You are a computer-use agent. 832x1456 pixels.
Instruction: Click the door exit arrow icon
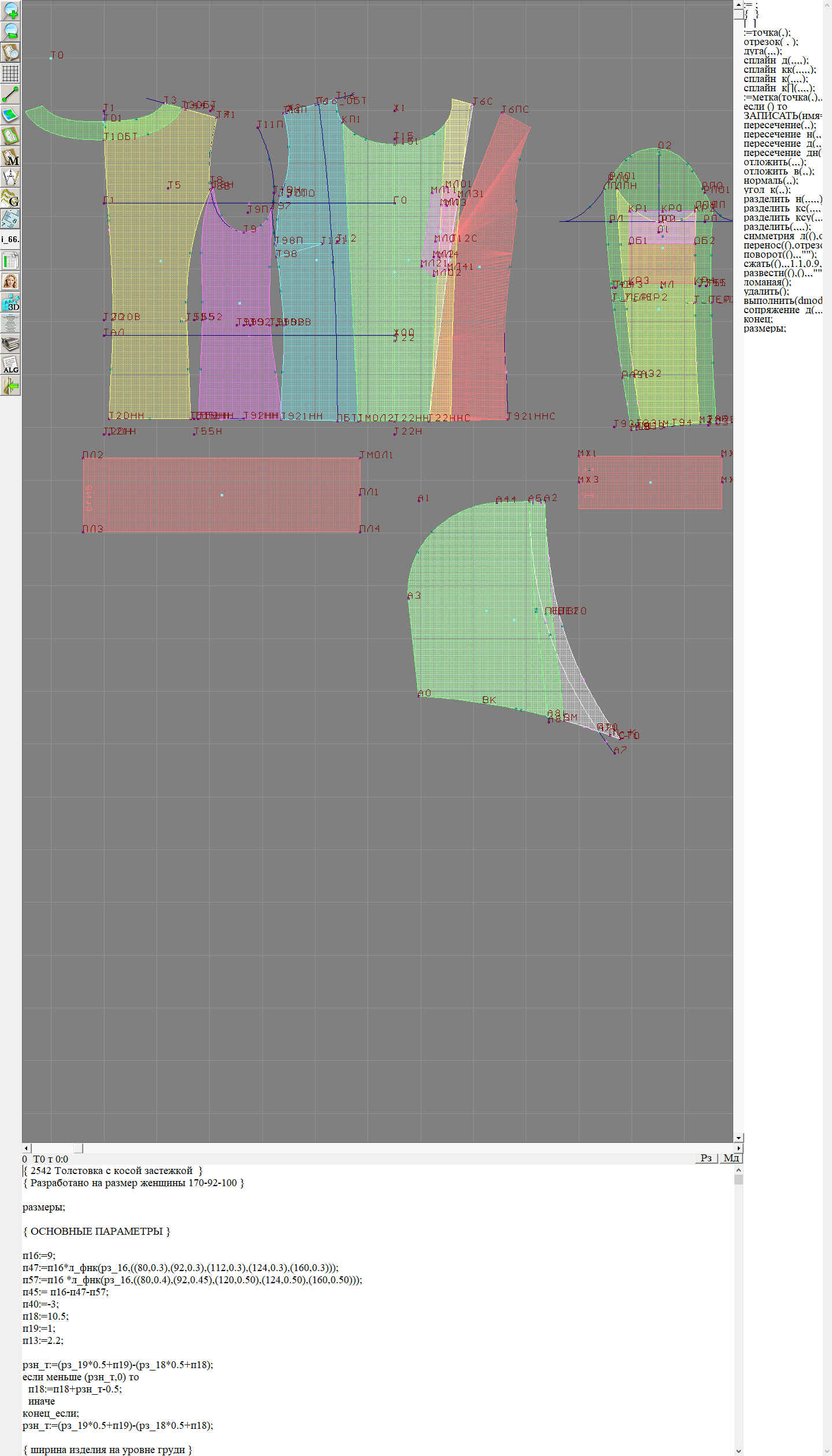point(10,385)
